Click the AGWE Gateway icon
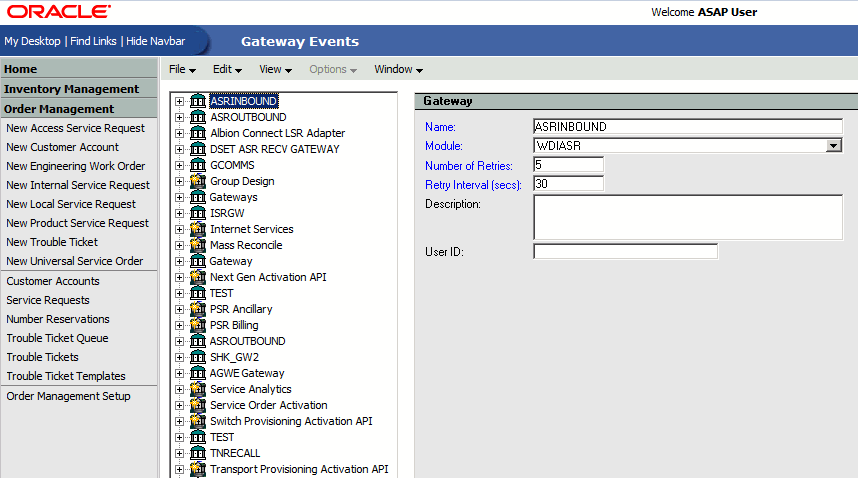 pos(198,373)
